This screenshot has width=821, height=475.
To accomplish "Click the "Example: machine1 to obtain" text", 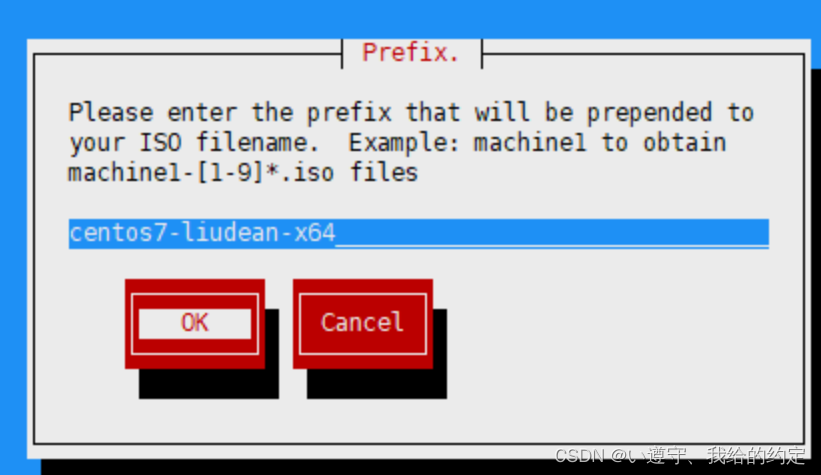I will tap(537, 142).
